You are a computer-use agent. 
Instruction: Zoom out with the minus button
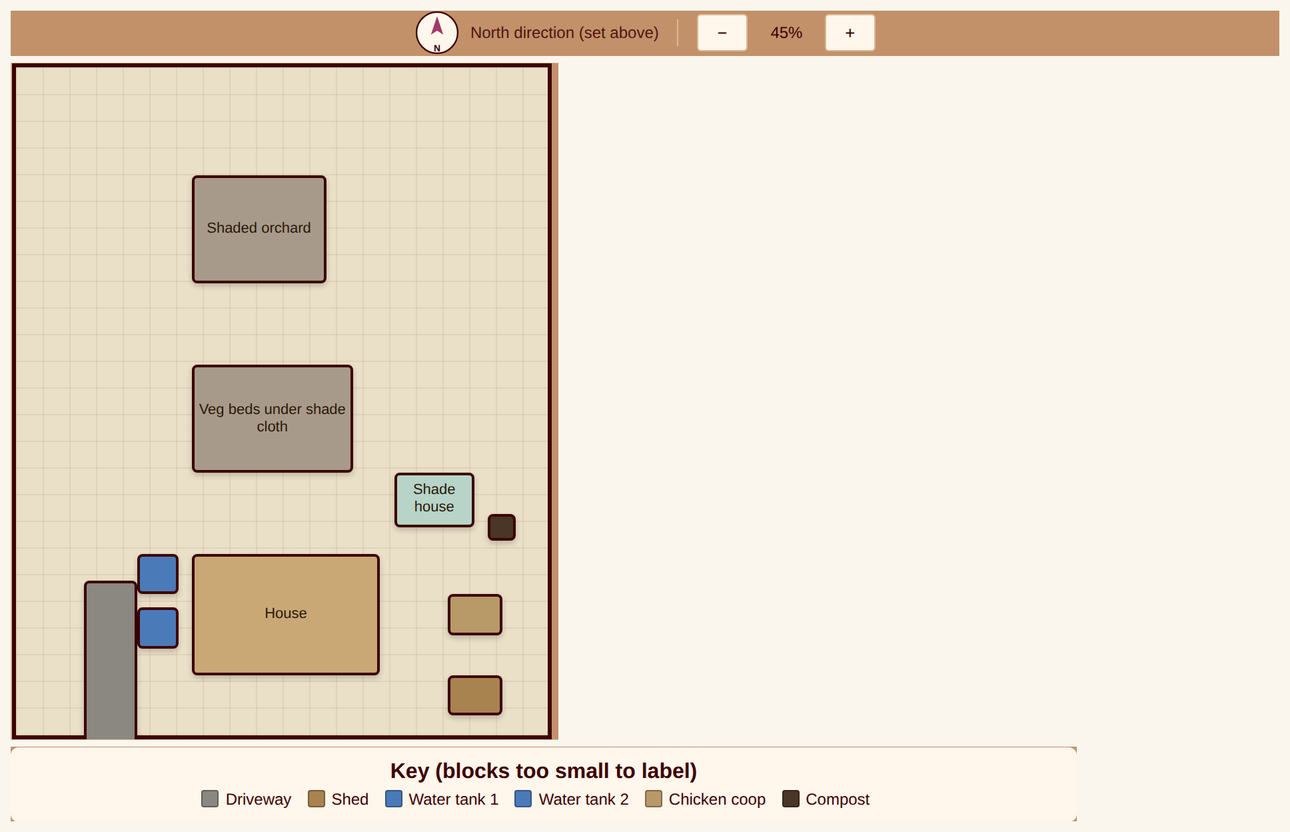click(x=722, y=33)
